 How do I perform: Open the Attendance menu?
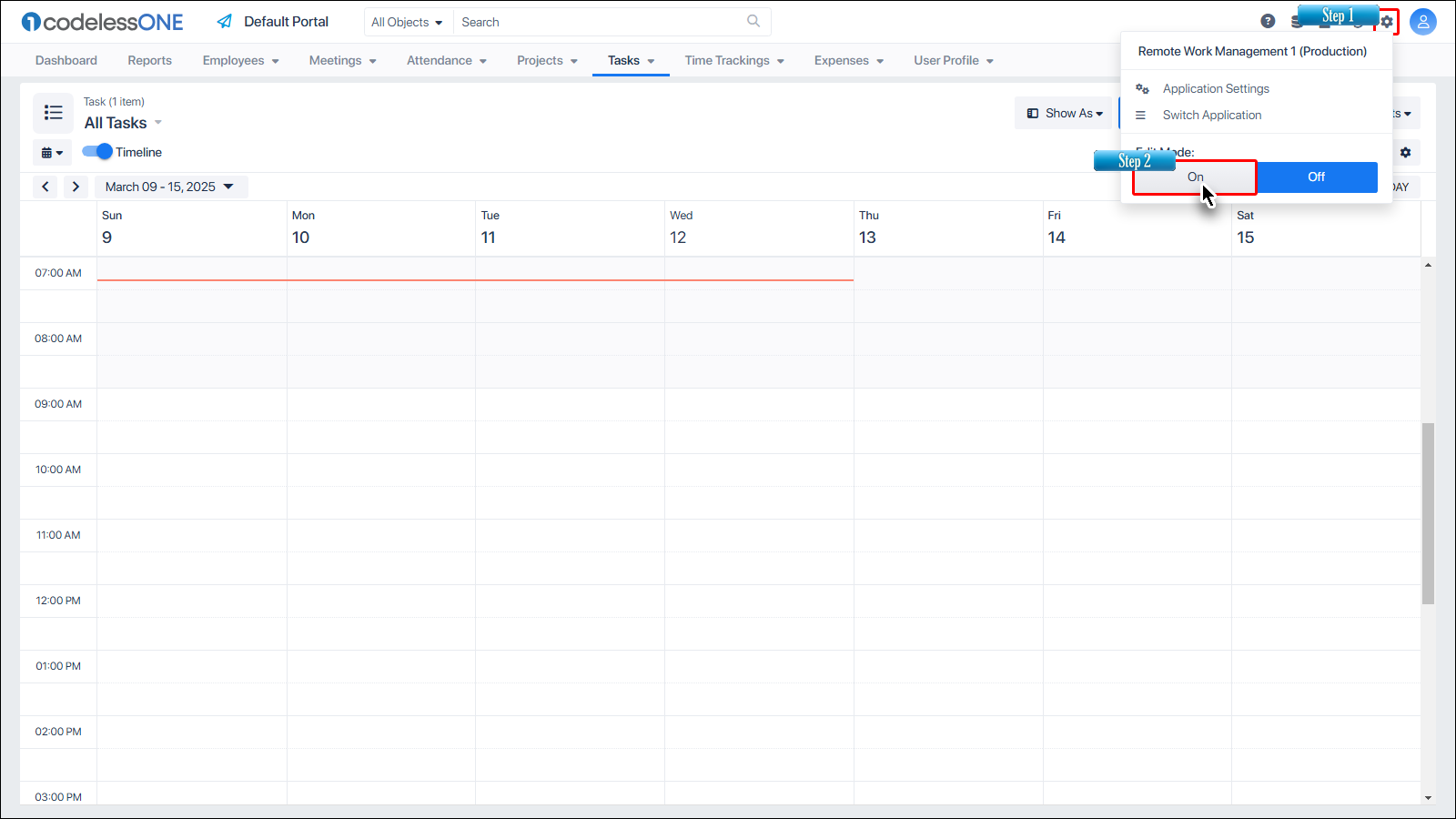(x=447, y=61)
